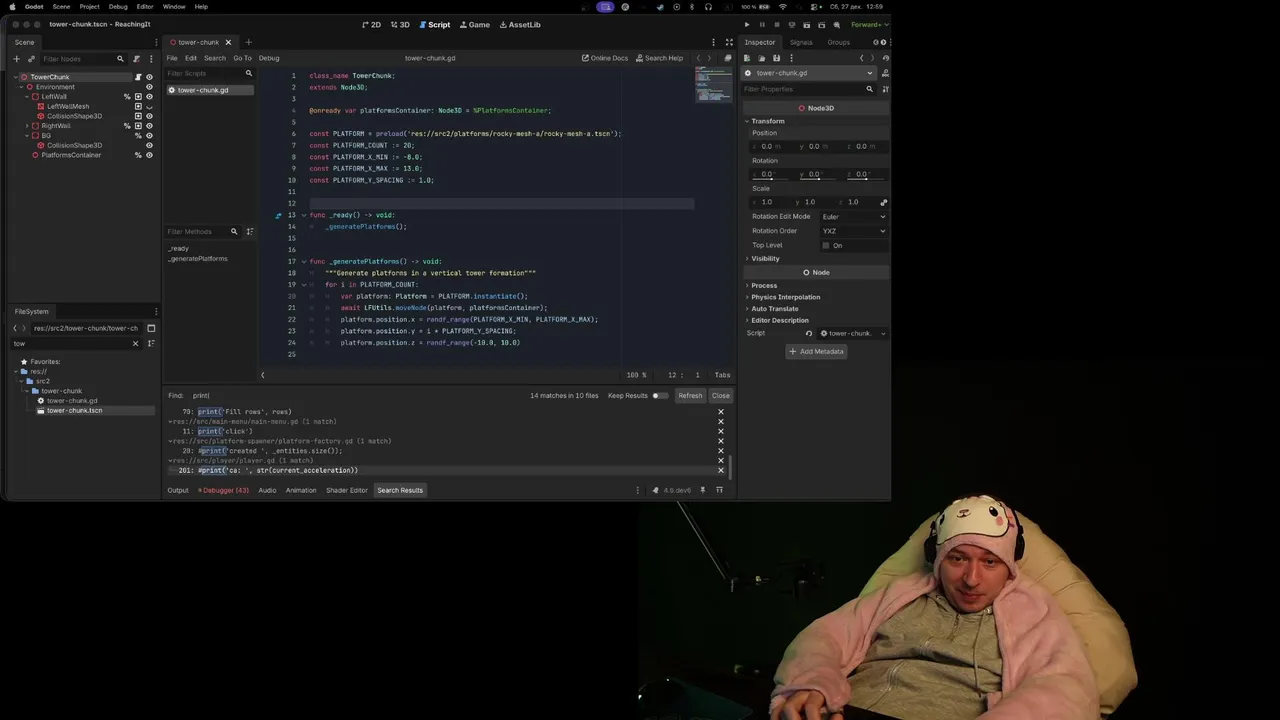1280x720 pixels.
Task: Click the group icon on LeftWall row
Action: [138, 97]
